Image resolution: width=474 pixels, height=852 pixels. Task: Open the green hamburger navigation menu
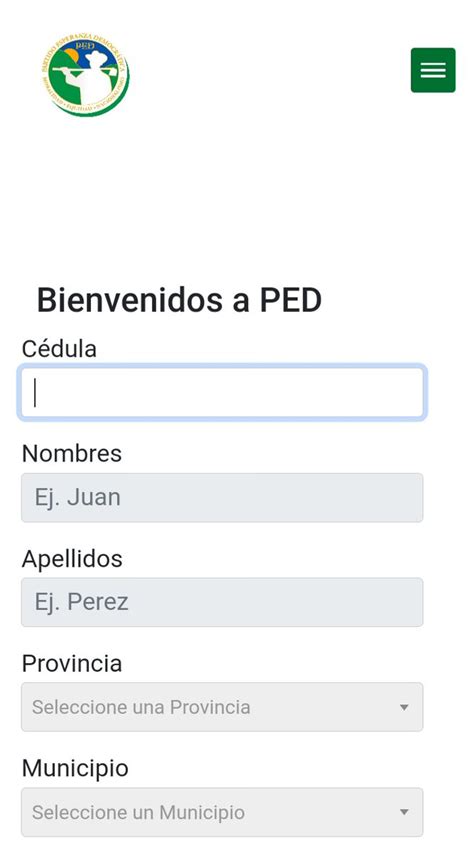click(x=433, y=70)
